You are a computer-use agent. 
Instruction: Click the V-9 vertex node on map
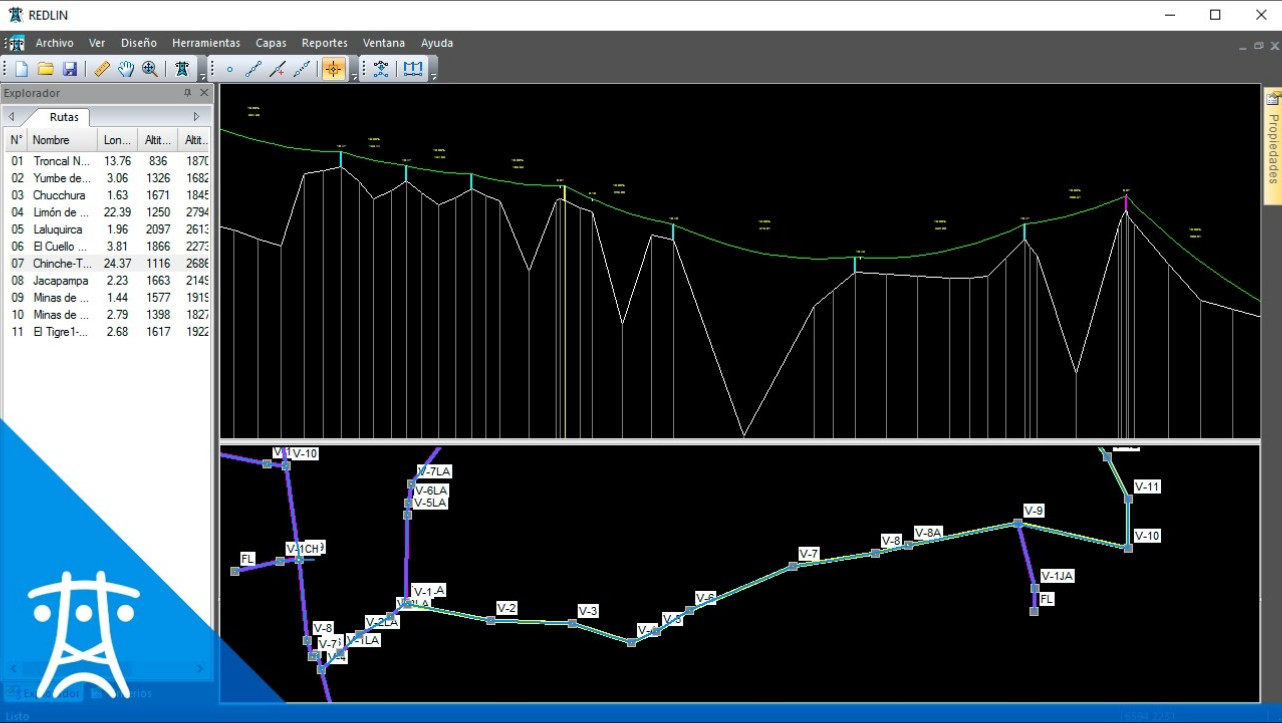[x=1018, y=523]
